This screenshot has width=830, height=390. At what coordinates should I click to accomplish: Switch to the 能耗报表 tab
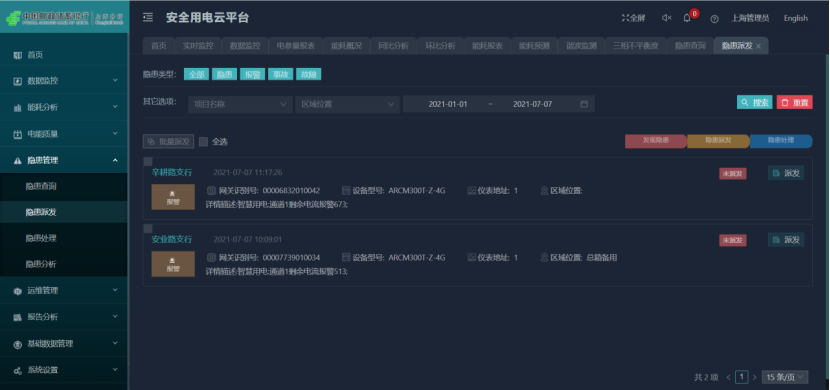(487, 46)
